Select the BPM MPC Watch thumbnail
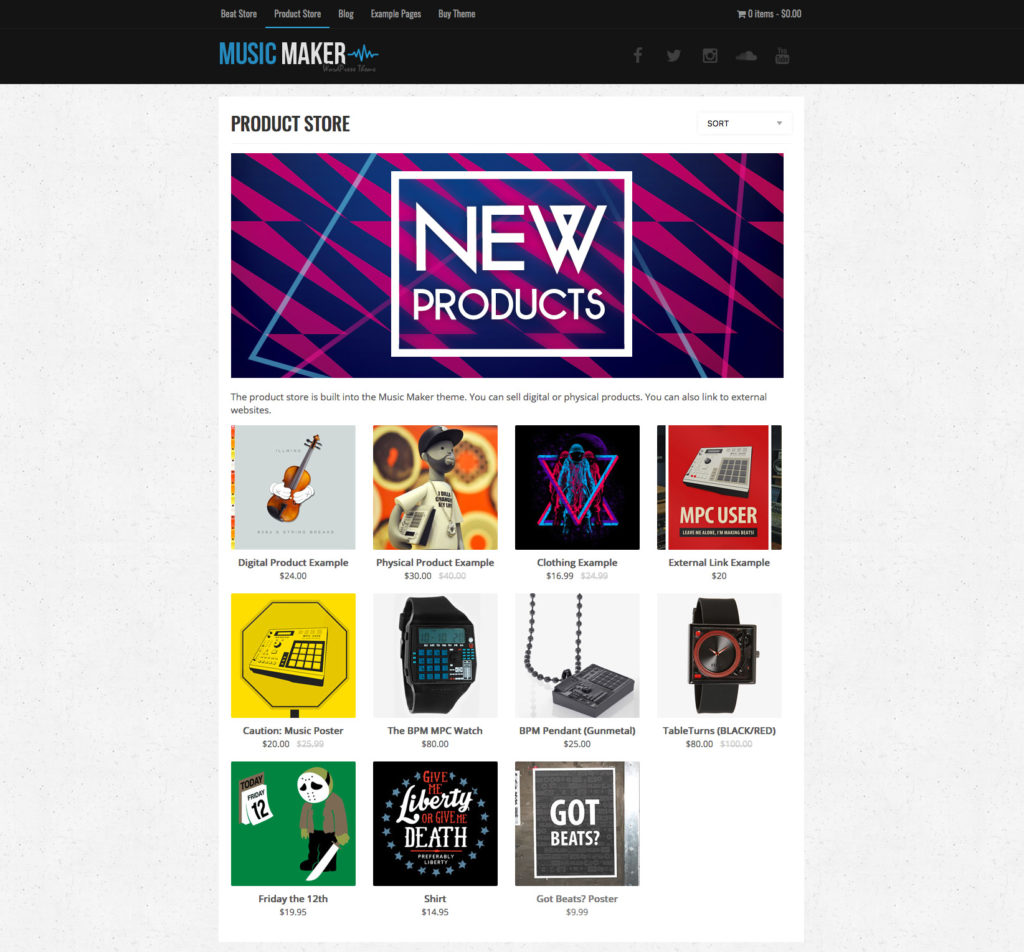This screenshot has width=1024, height=952. click(x=435, y=656)
